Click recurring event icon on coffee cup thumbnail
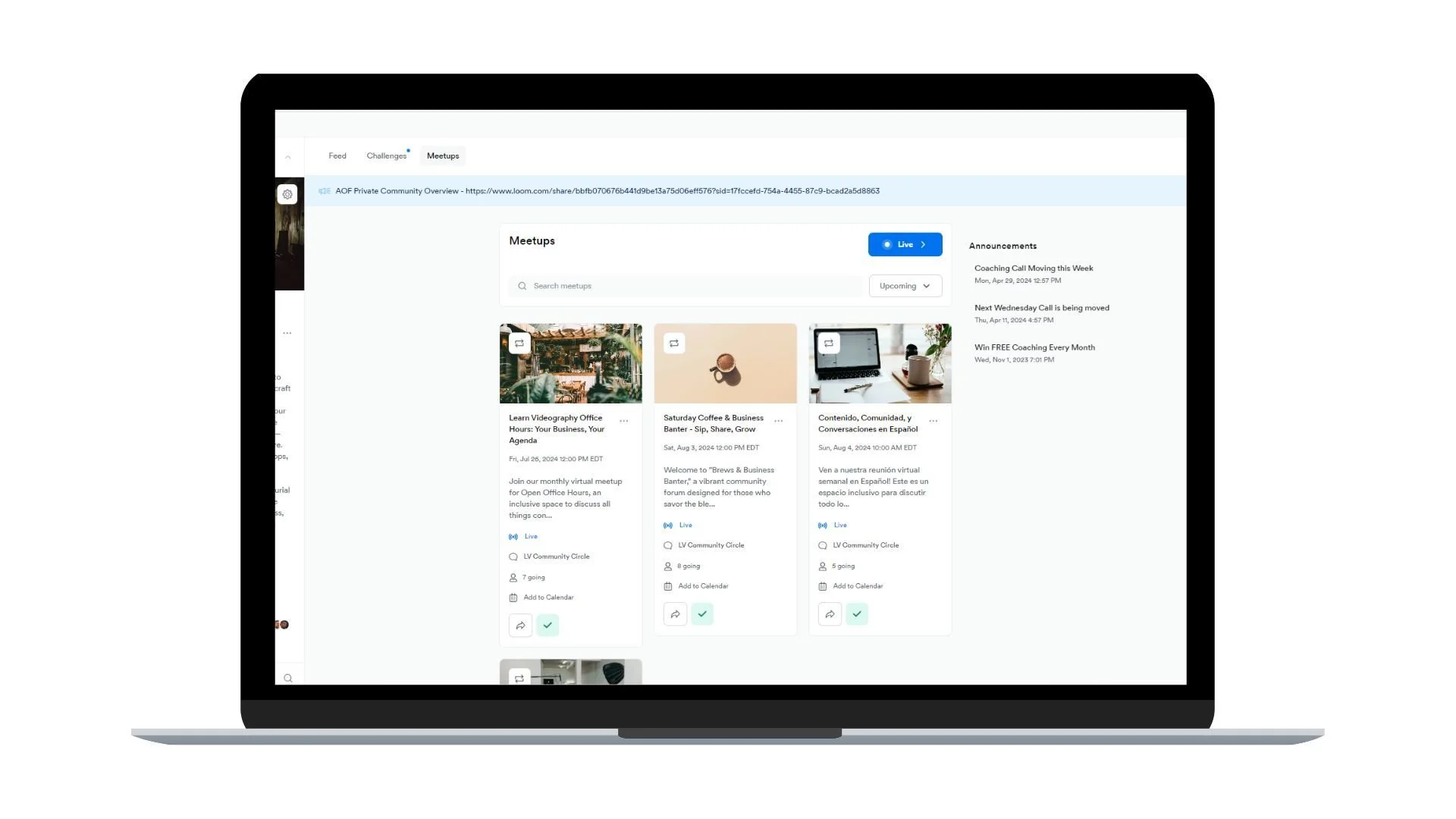This screenshot has width=1456, height=819. click(674, 344)
